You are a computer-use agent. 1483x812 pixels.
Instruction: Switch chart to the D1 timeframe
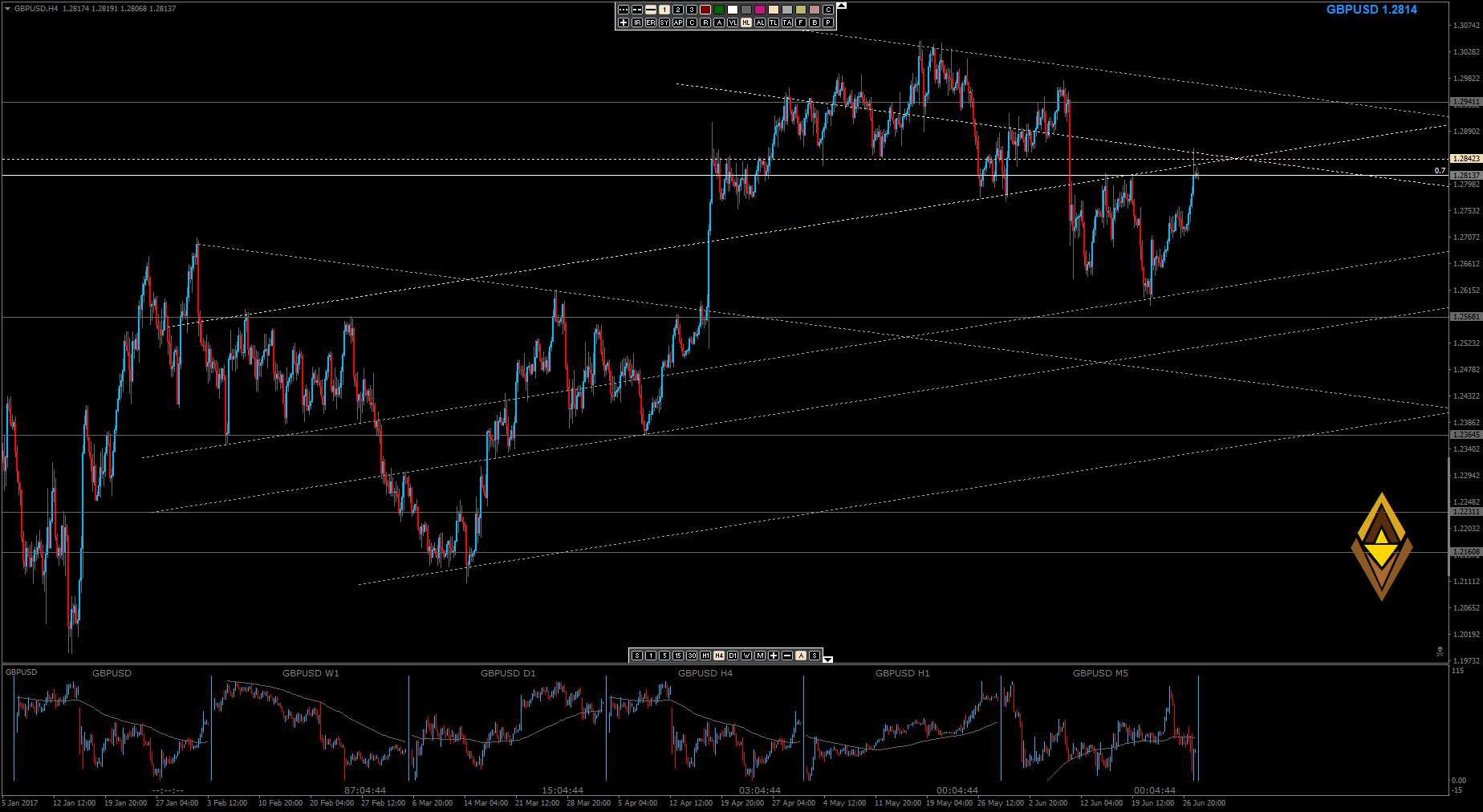click(x=733, y=656)
